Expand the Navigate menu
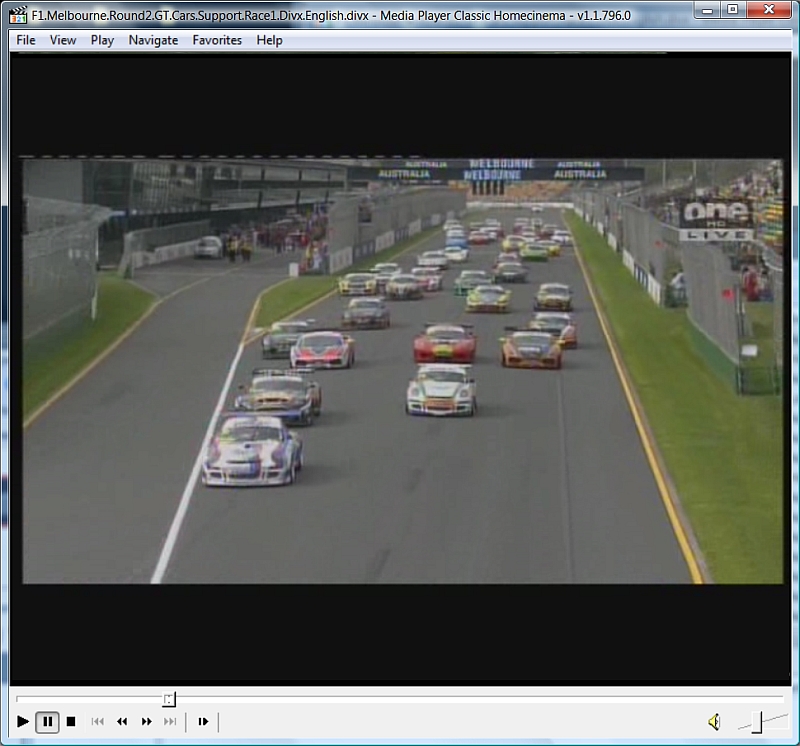 coord(153,40)
